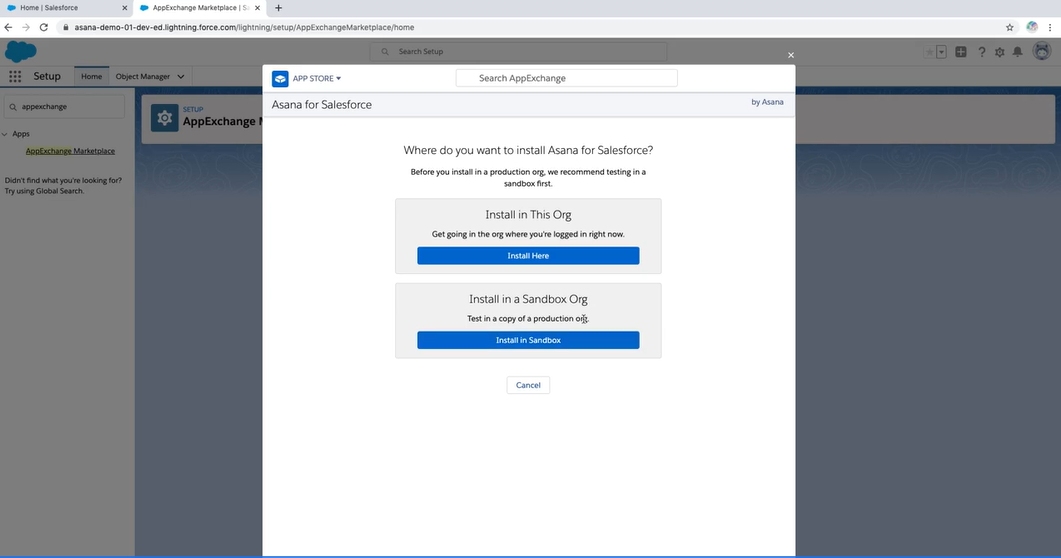The width and height of the screenshot is (1061, 558).
Task: Cancel the Asana installation dialog
Action: 528,385
